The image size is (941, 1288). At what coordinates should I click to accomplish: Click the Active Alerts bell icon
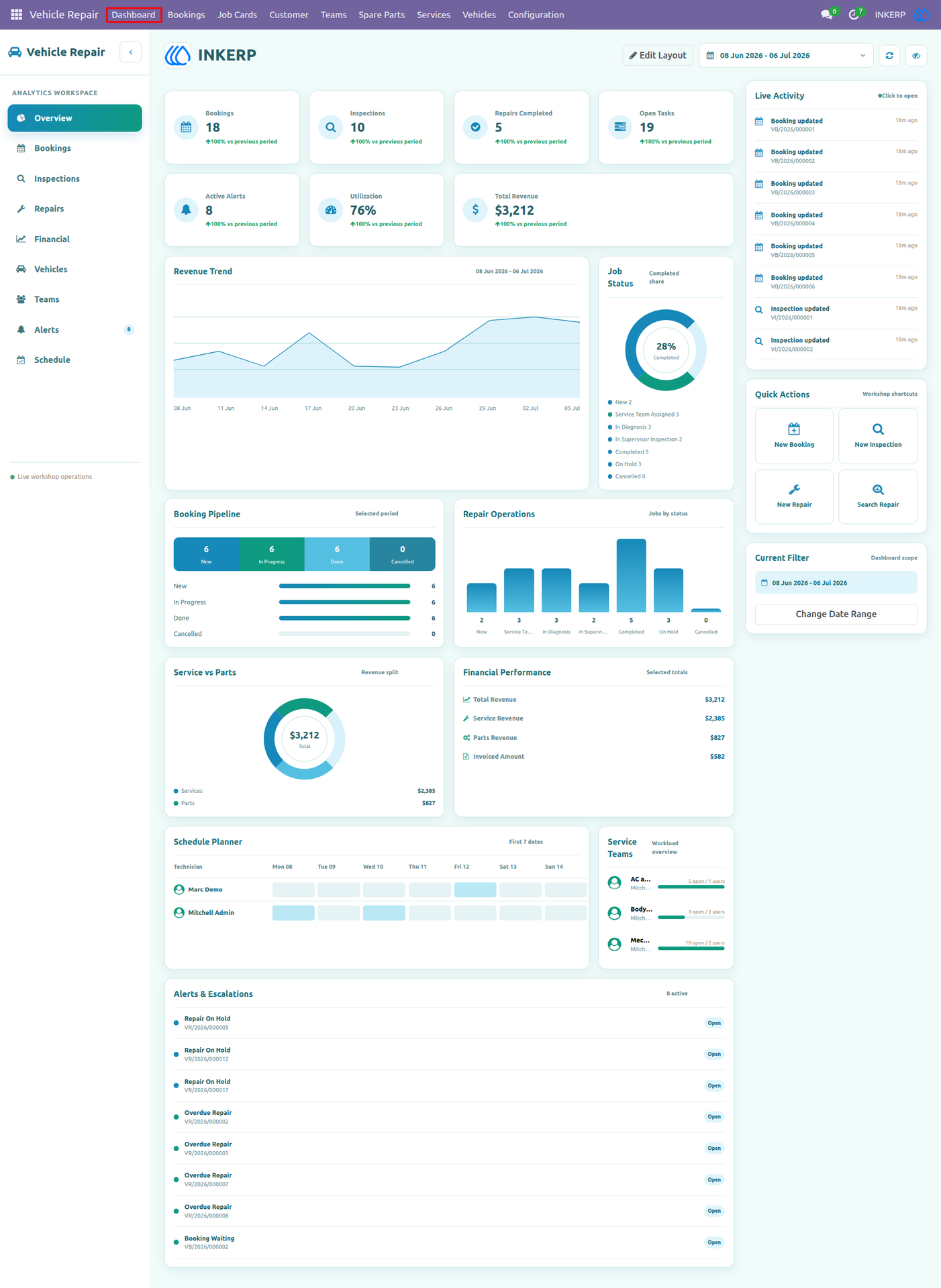coord(186,210)
